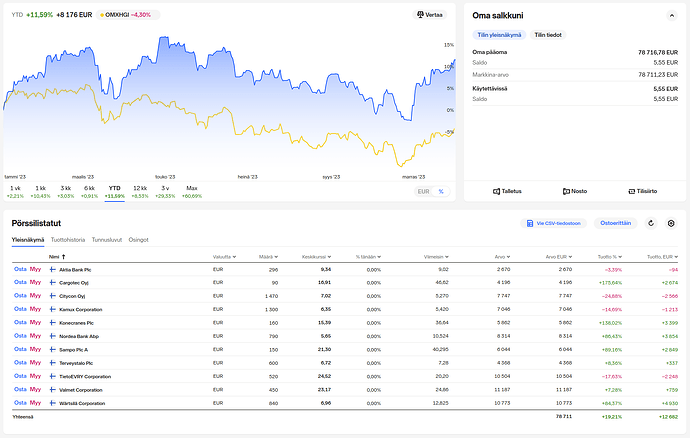The width and height of the screenshot is (690, 438).
Task: Sort by Keskikurssi column header
Action: tap(316, 257)
